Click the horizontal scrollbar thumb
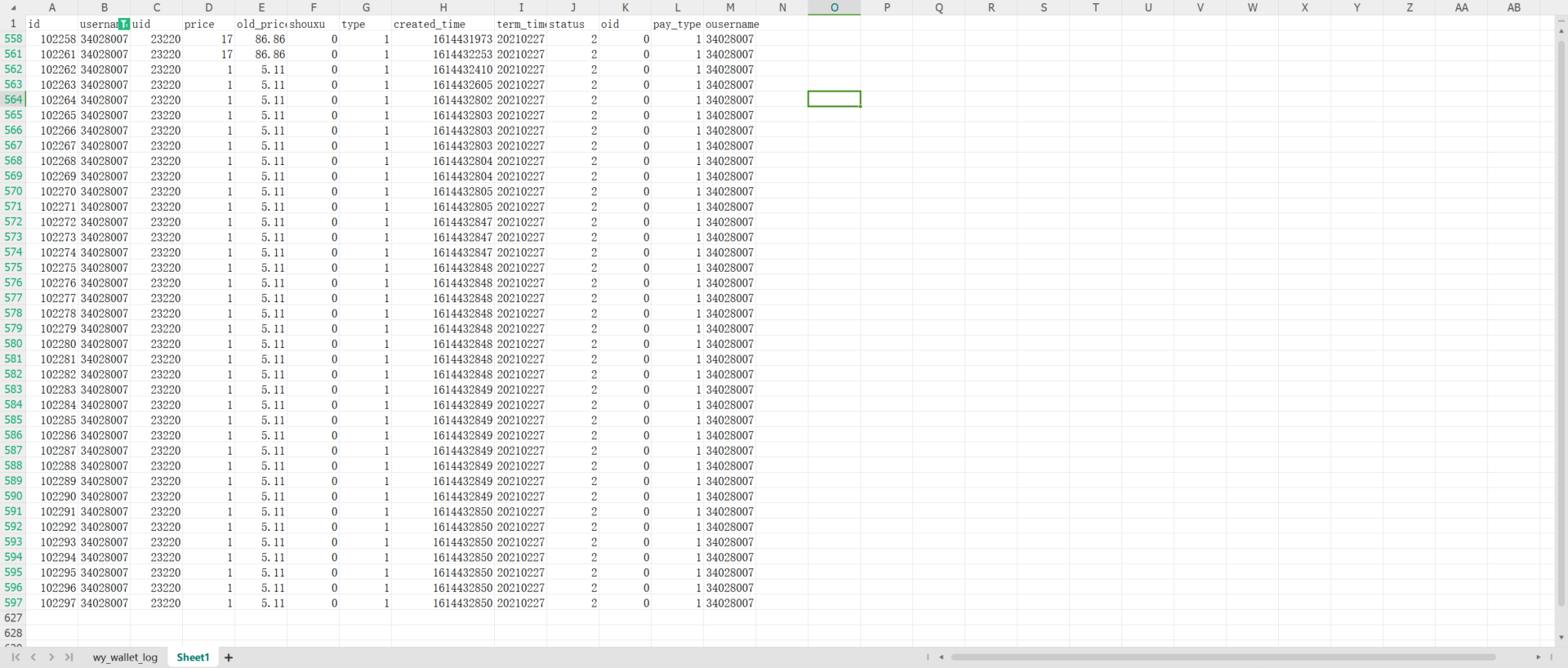 [1223, 657]
